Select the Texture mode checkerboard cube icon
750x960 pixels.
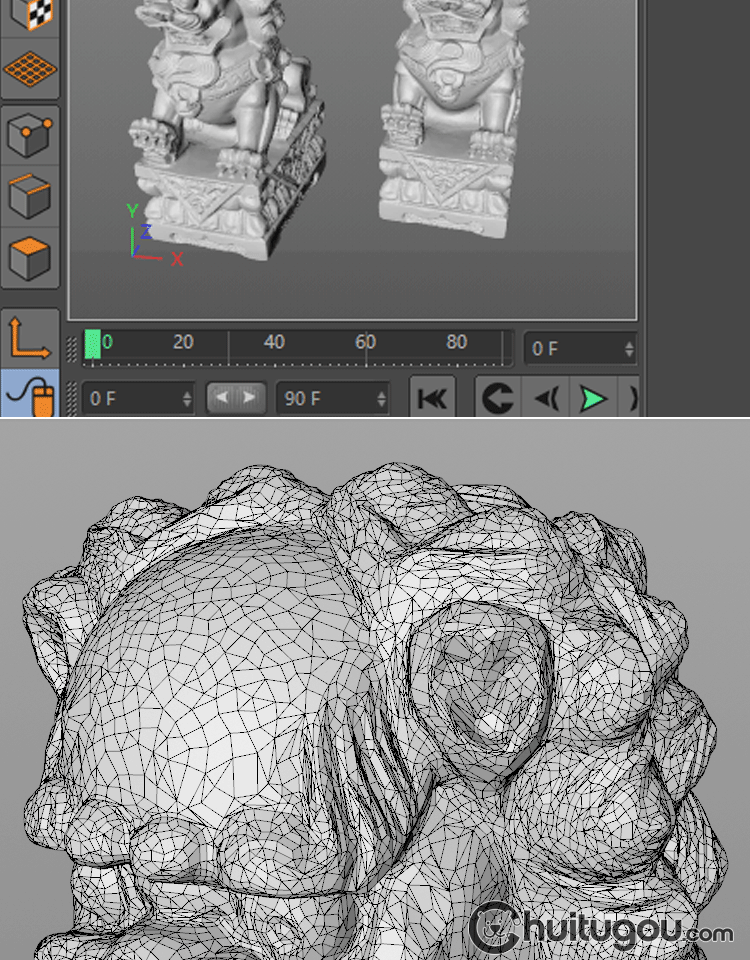(x=29, y=15)
